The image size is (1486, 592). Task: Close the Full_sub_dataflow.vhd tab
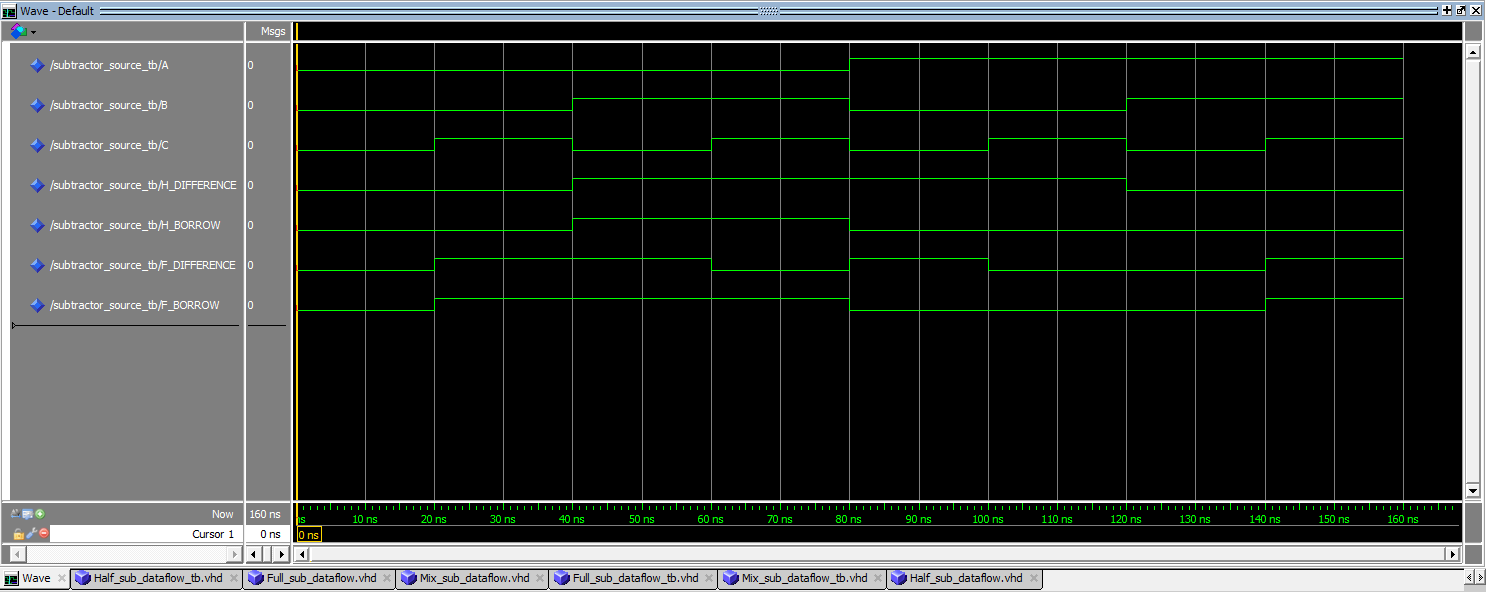pyautogui.click(x=388, y=578)
